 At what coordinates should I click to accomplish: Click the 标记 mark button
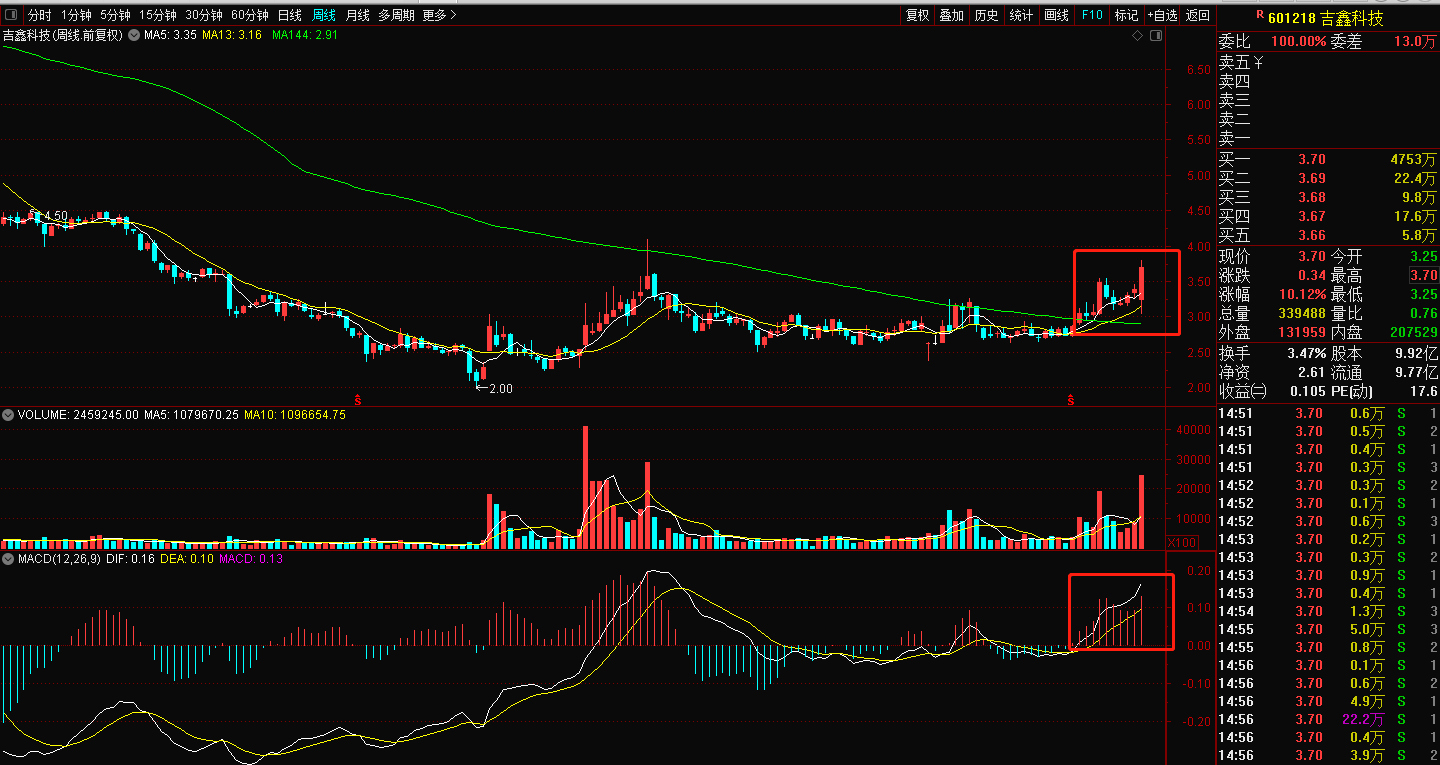(1126, 15)
